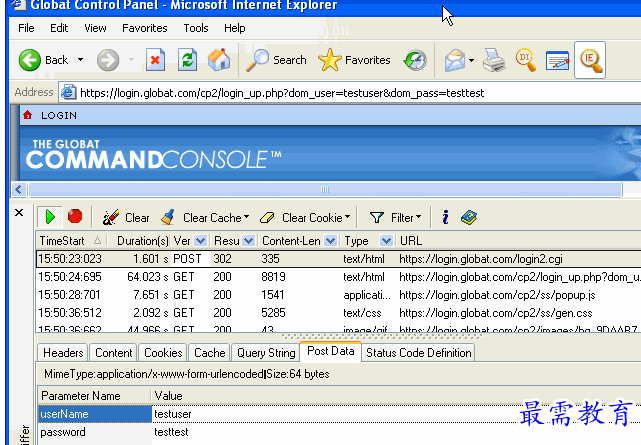Switch to the Query String tab

tap(266, 353)
